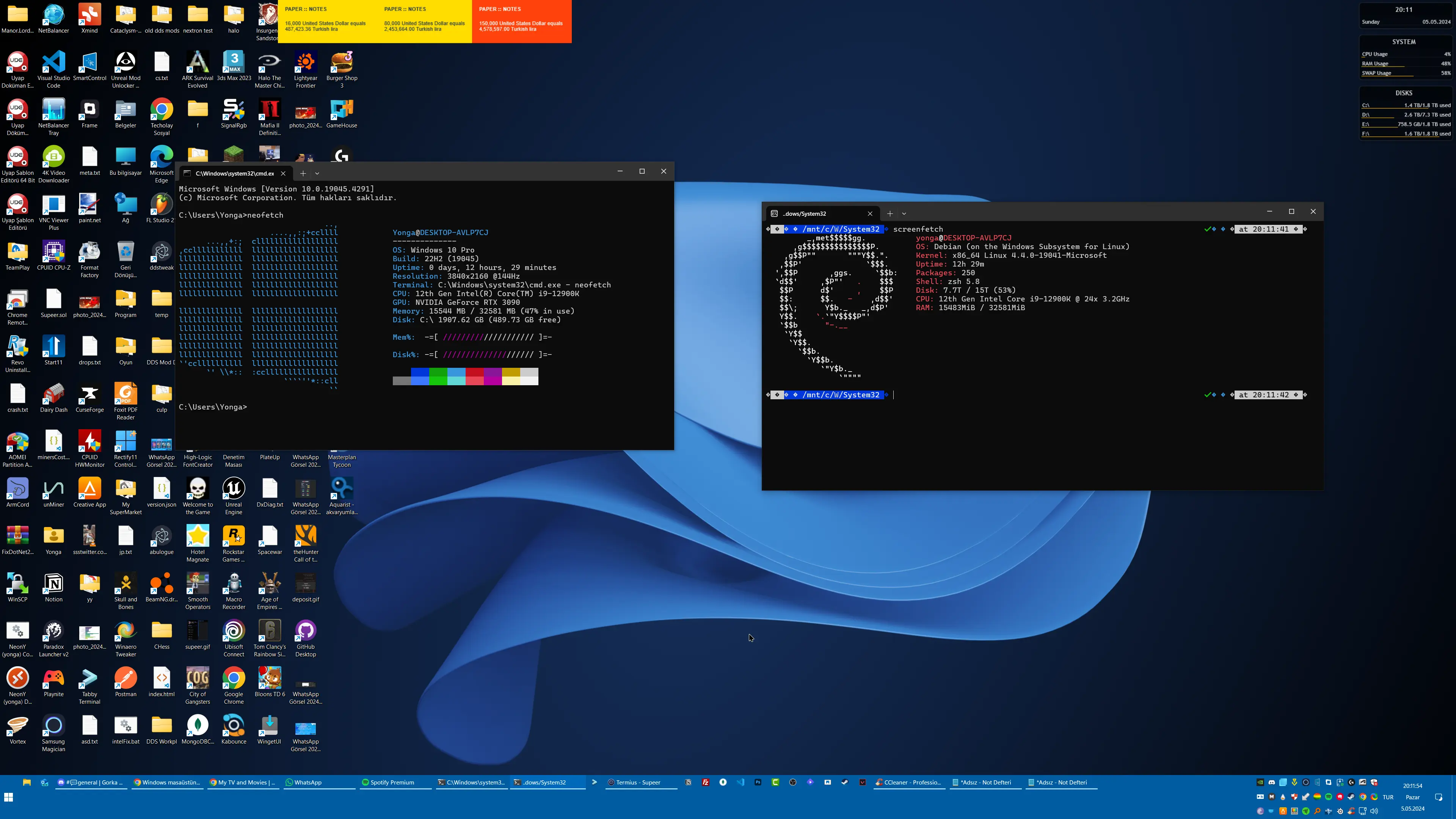Select the C:\Windows\system32\cmd.exe tab
The image size is (1456, 819).
coord(235,174)
